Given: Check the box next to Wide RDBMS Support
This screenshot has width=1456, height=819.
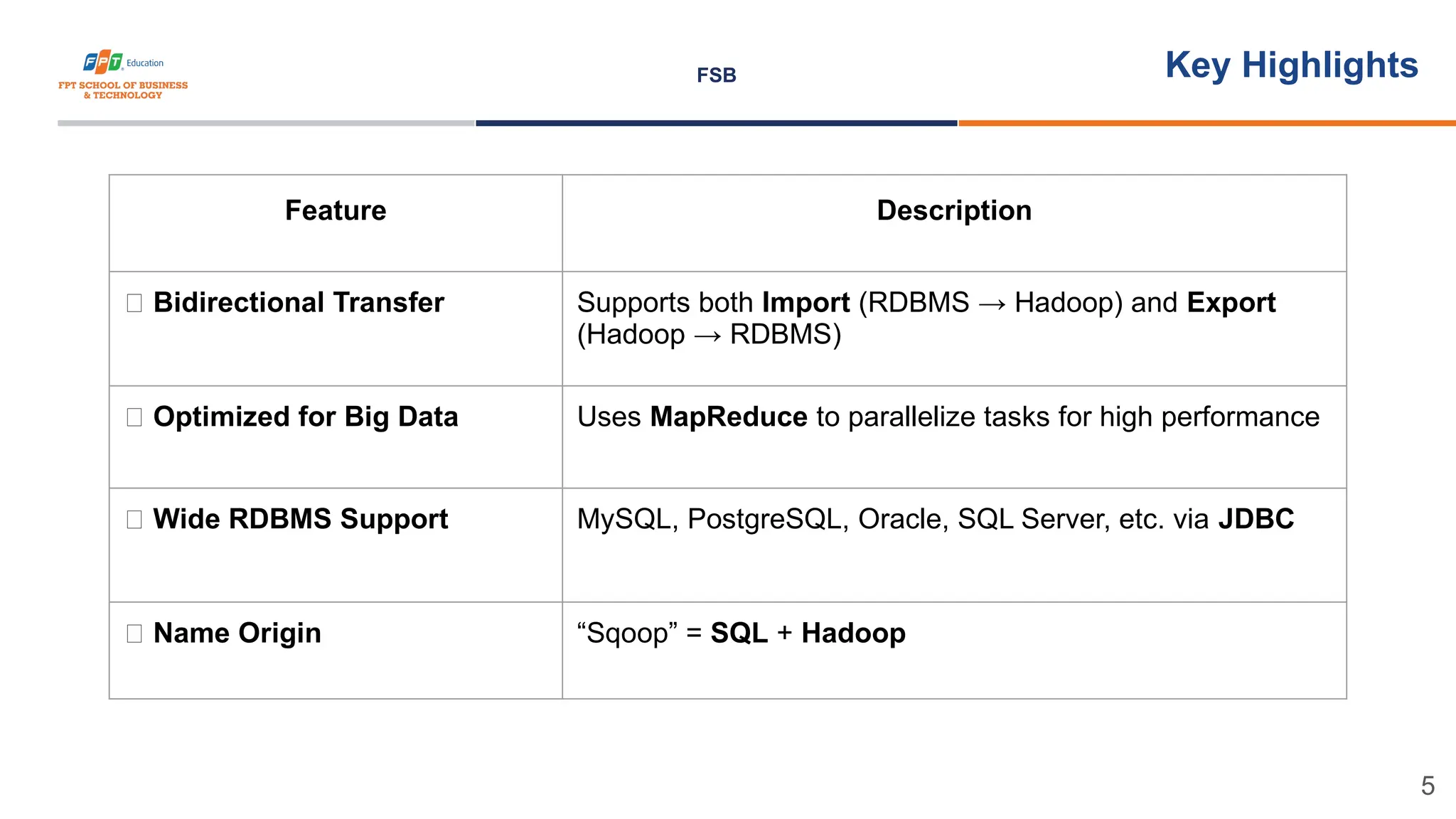Looking at the screenshot, I should [x=134, y=520].
